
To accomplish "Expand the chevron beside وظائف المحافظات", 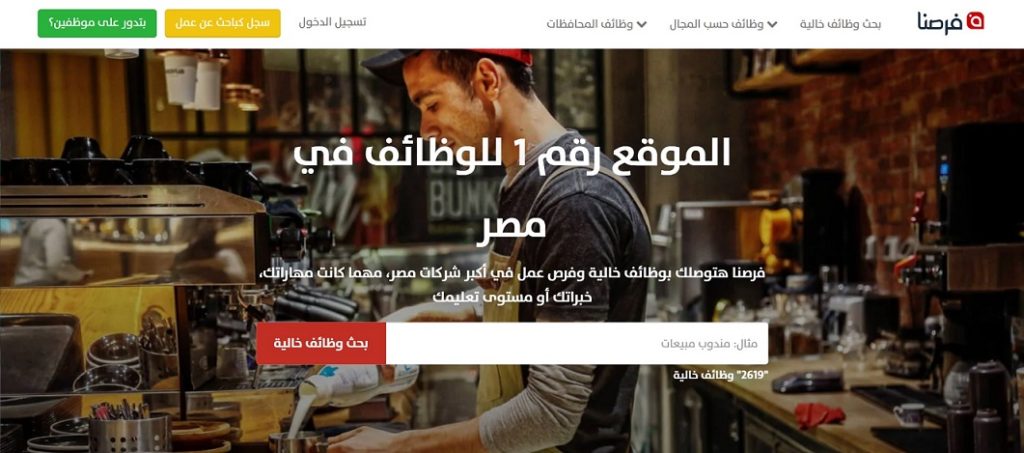I will [641, 25].
